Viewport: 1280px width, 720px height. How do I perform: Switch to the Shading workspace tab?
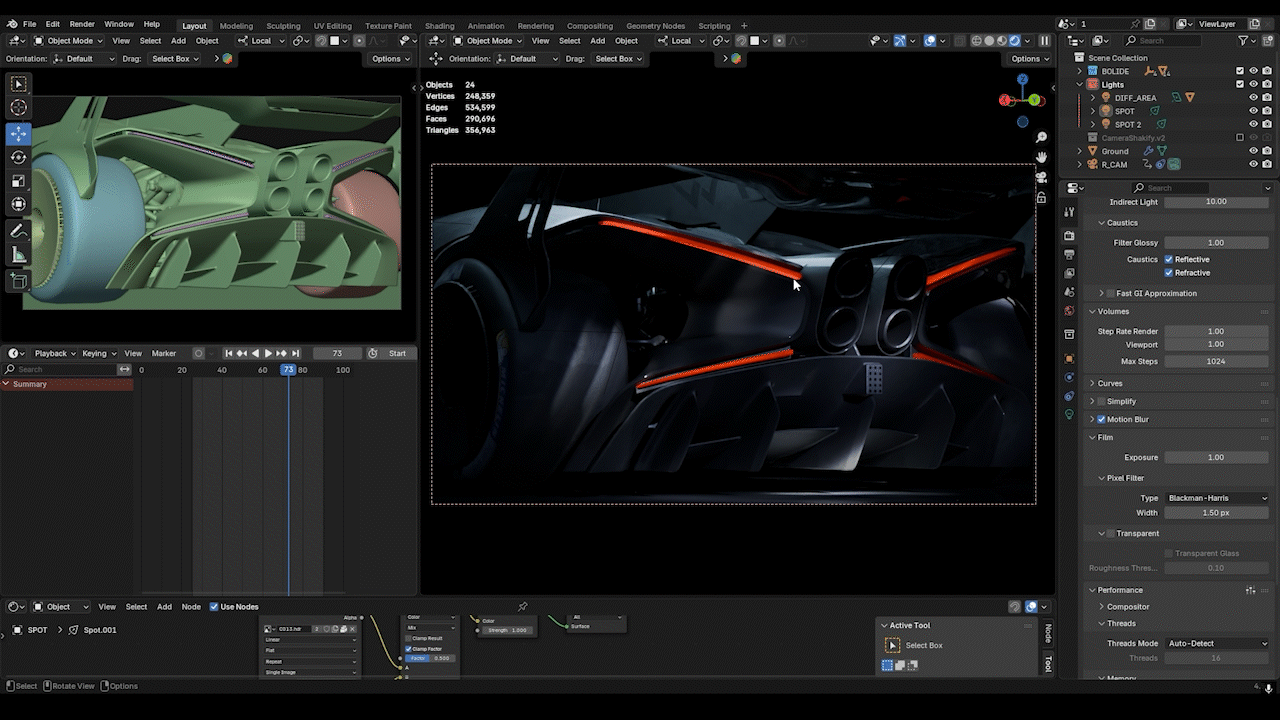439,25
